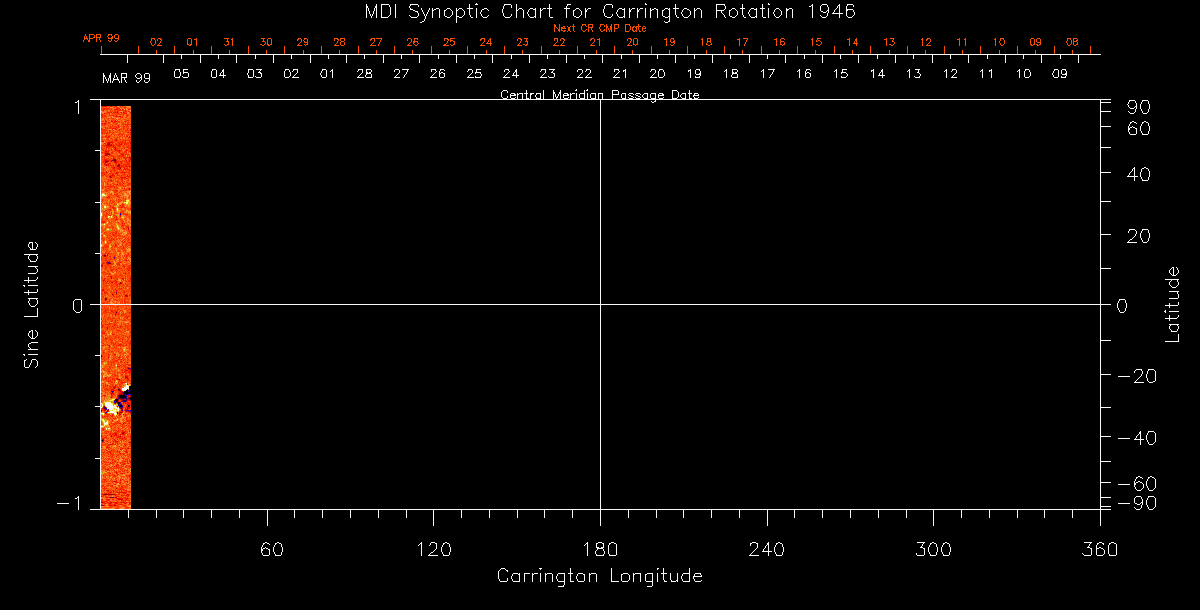
Task: Select white date 05 on the passage timeline
Action: pos(181,74)
